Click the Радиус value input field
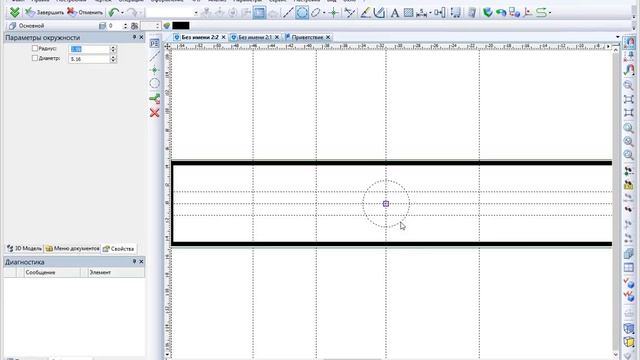Image resolution: width=640 pixels, height=360 pixels. [89, 49]
